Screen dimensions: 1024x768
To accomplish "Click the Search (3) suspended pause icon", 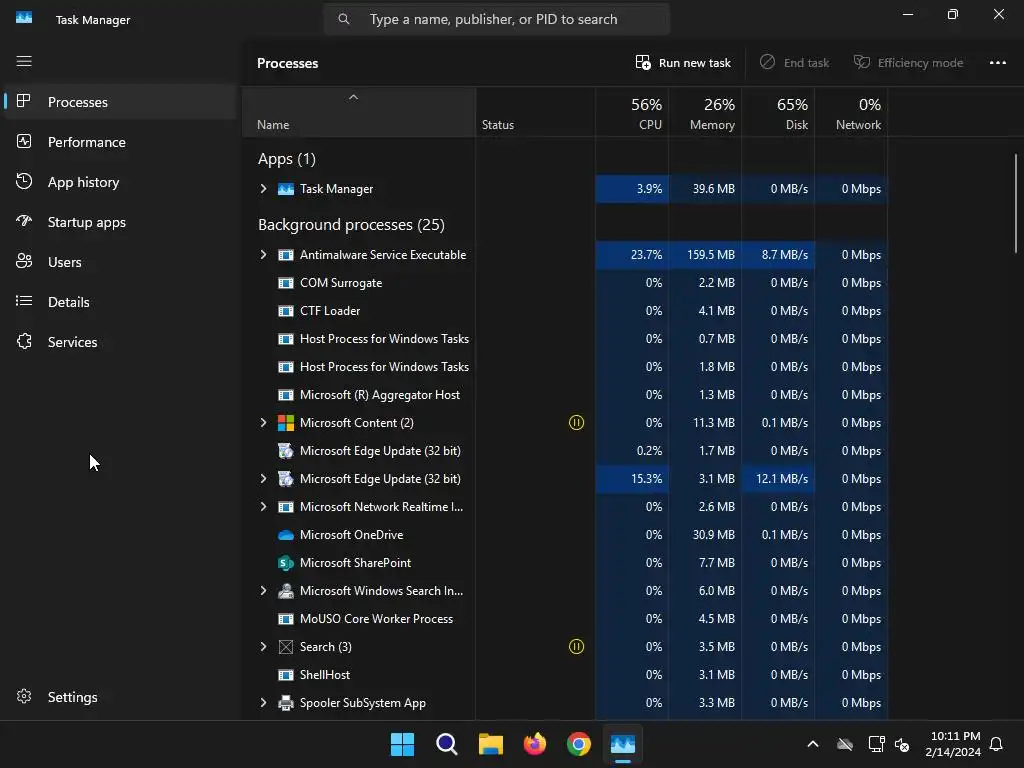I will 576,647.
